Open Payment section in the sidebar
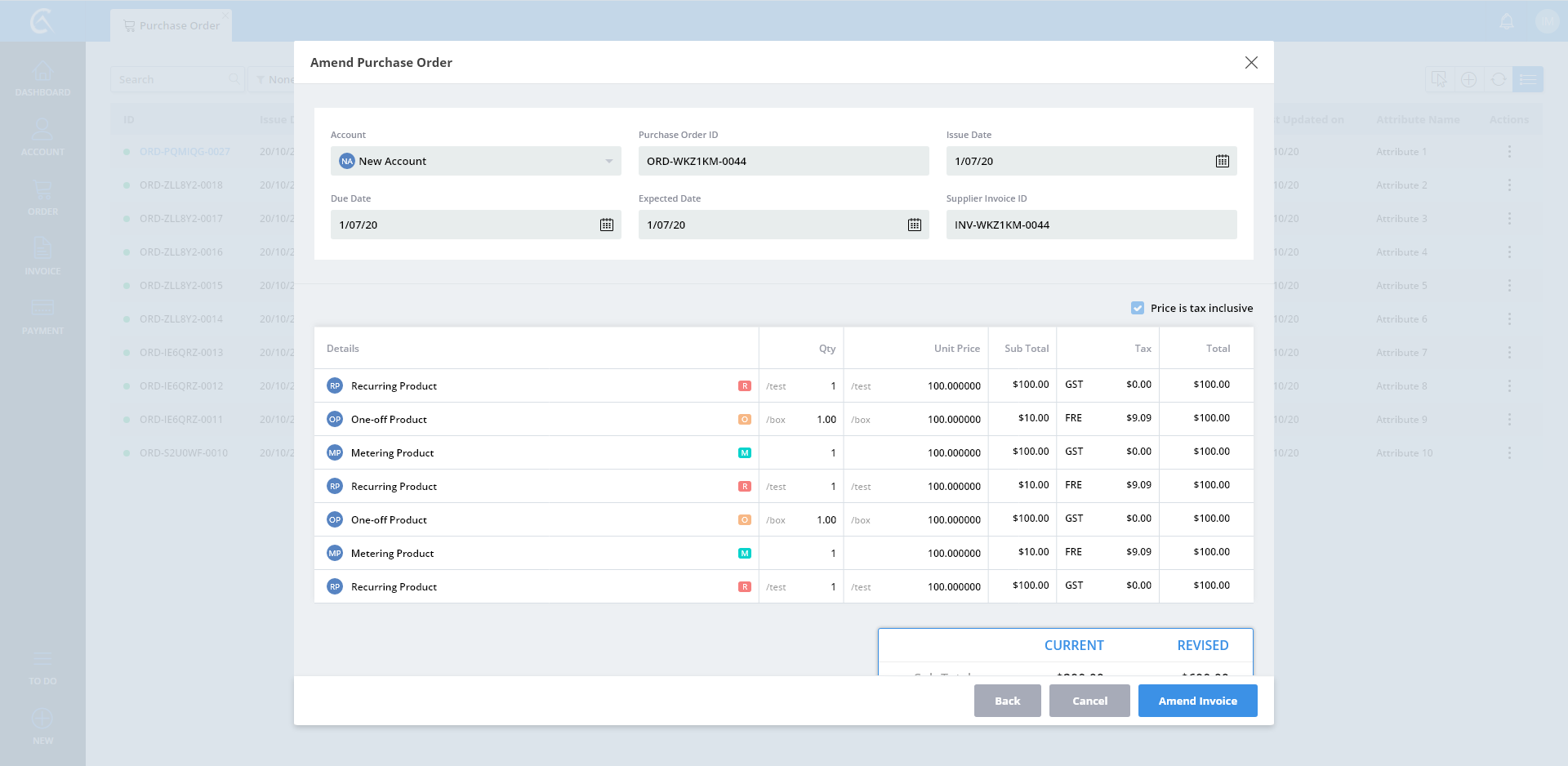The image size is (1568, 766). (42, 317)
